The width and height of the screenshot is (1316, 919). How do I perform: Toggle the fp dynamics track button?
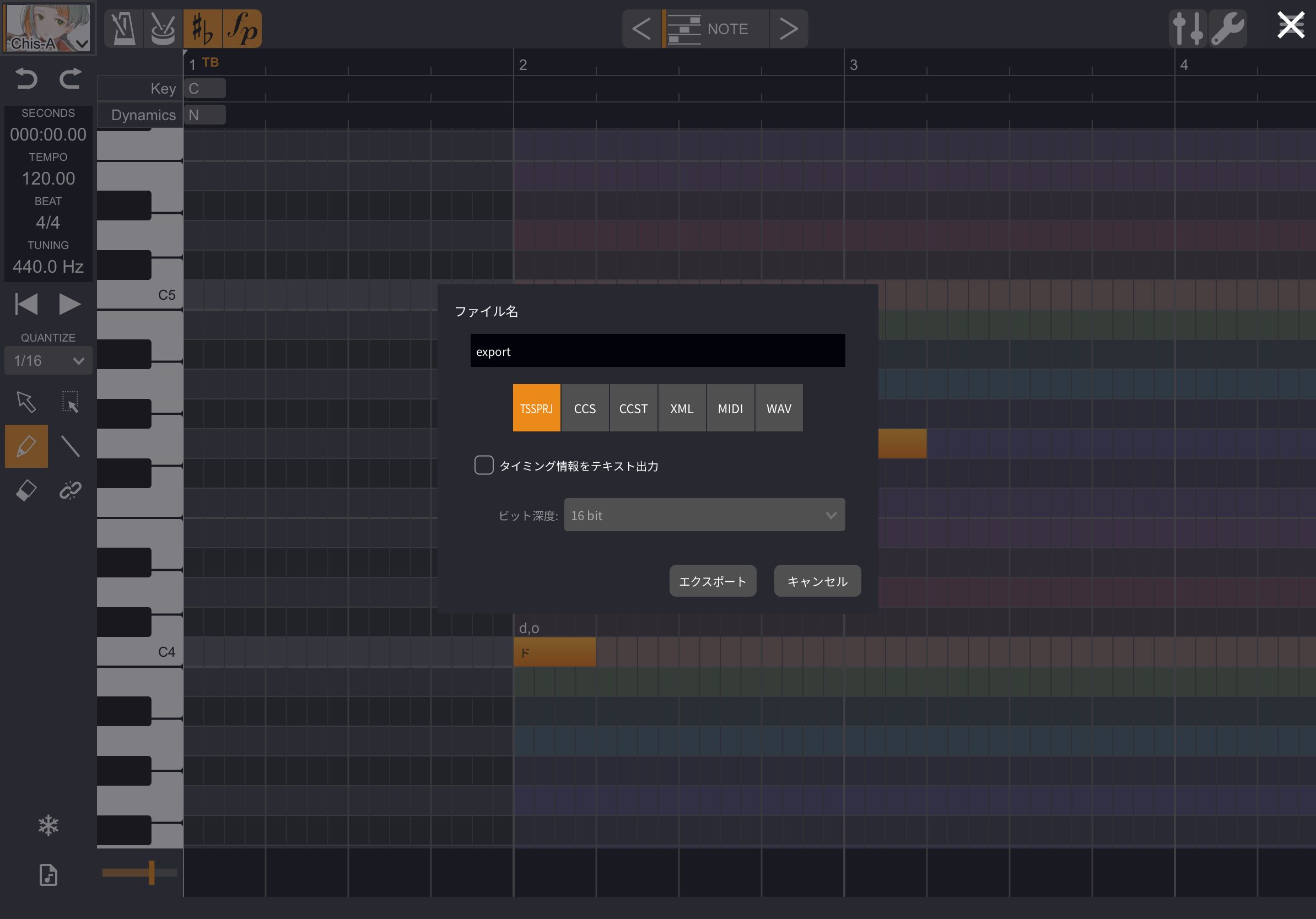[242, 29]
